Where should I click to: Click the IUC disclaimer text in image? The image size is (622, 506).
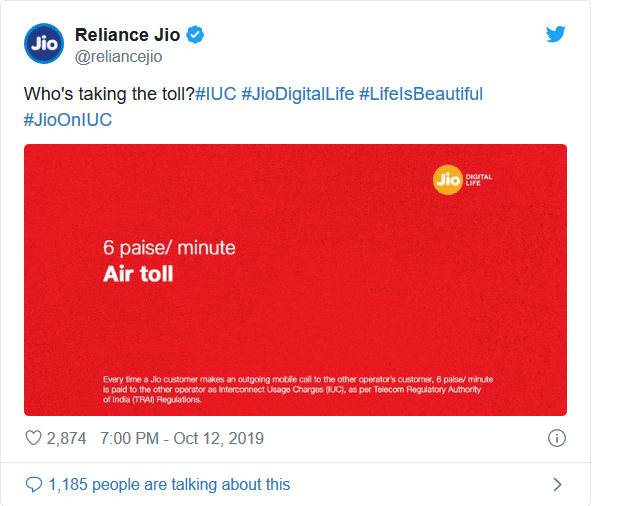pyautogui.click(x=298, y=390)
